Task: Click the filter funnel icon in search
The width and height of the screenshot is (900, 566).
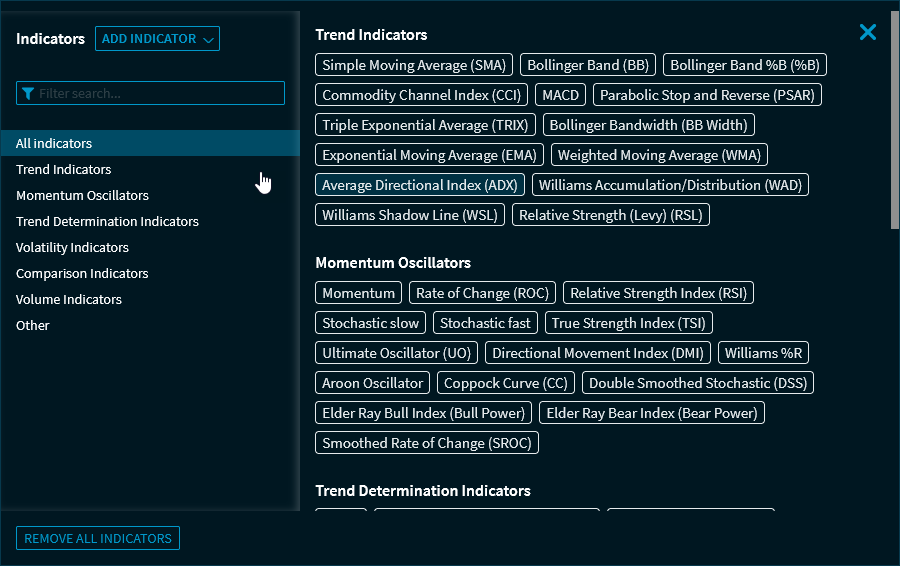Action: [x=28, y=93]
